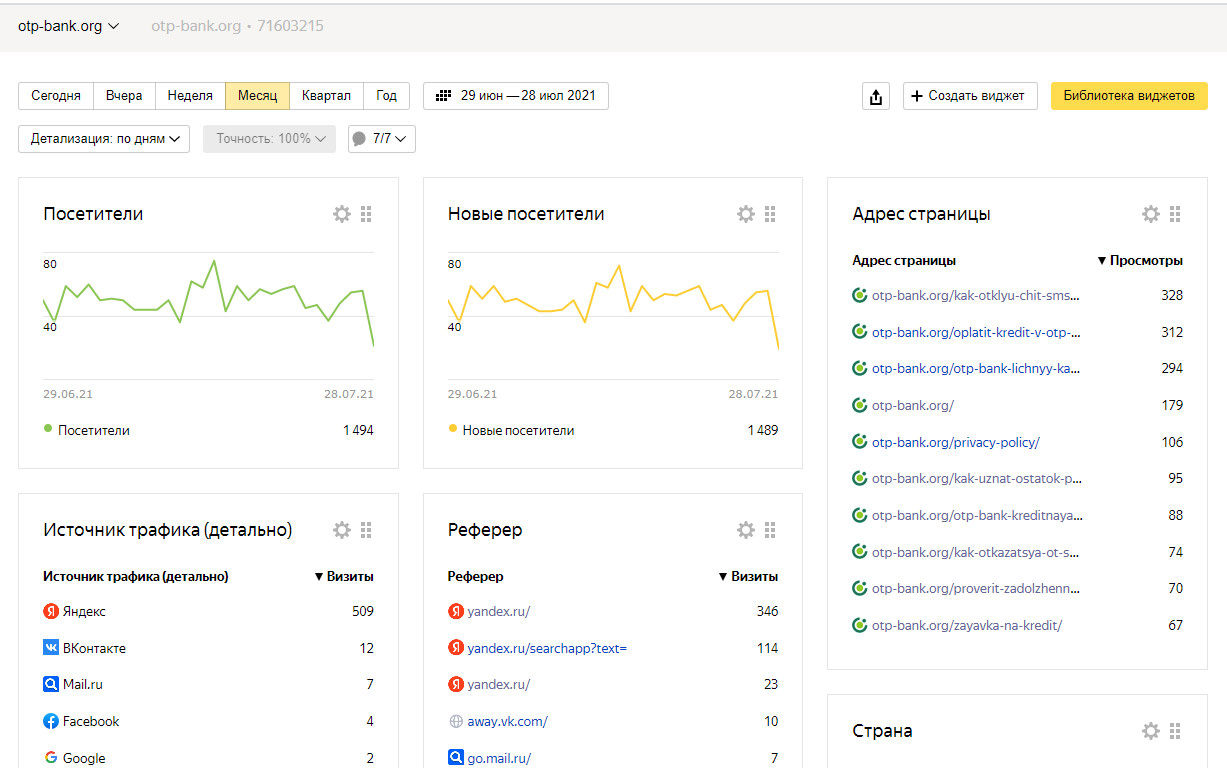Open the 7/7 annotations dropdown
1227x768 pixels.
(381, 139)
